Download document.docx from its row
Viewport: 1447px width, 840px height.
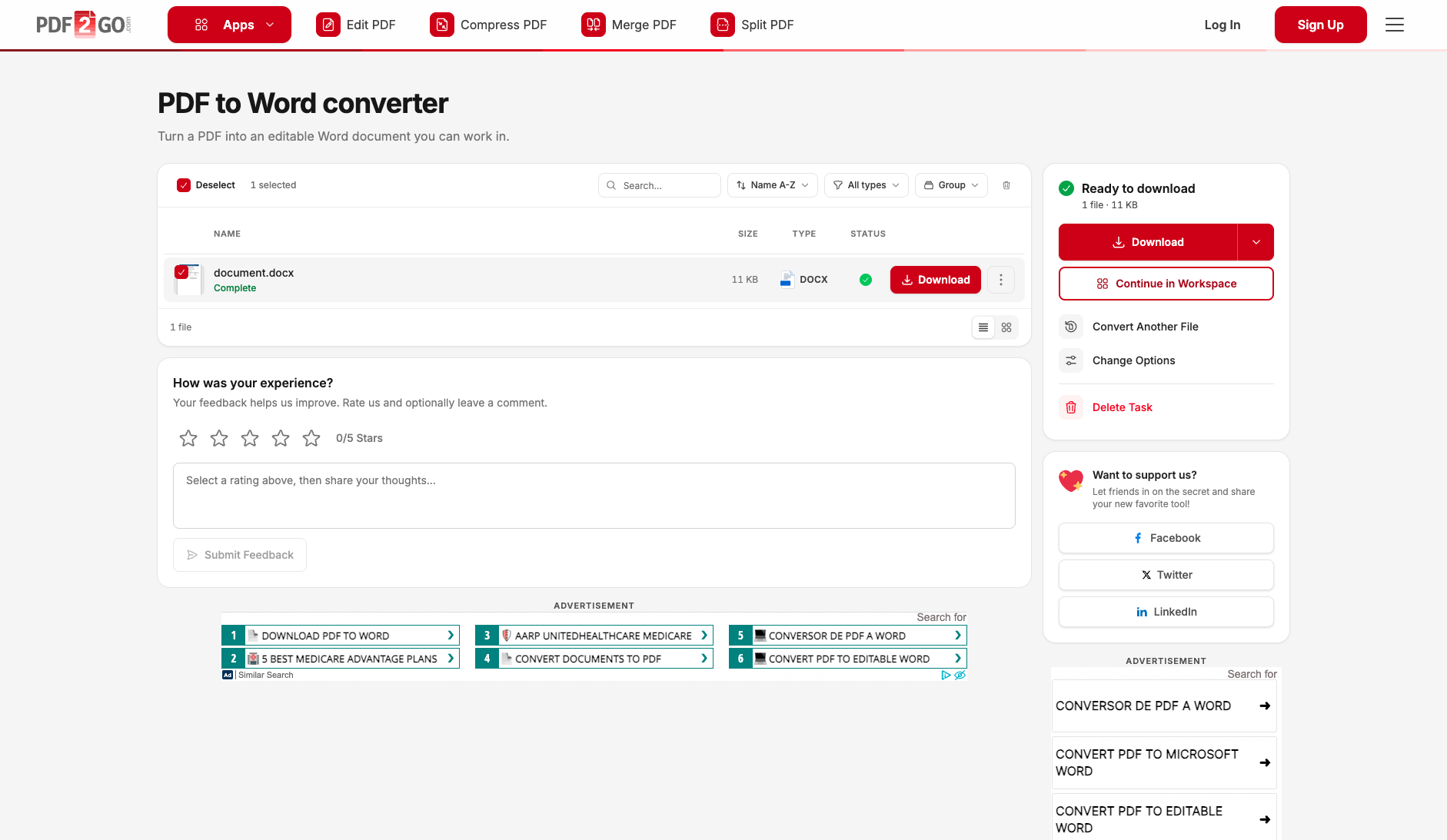(936, 280)
